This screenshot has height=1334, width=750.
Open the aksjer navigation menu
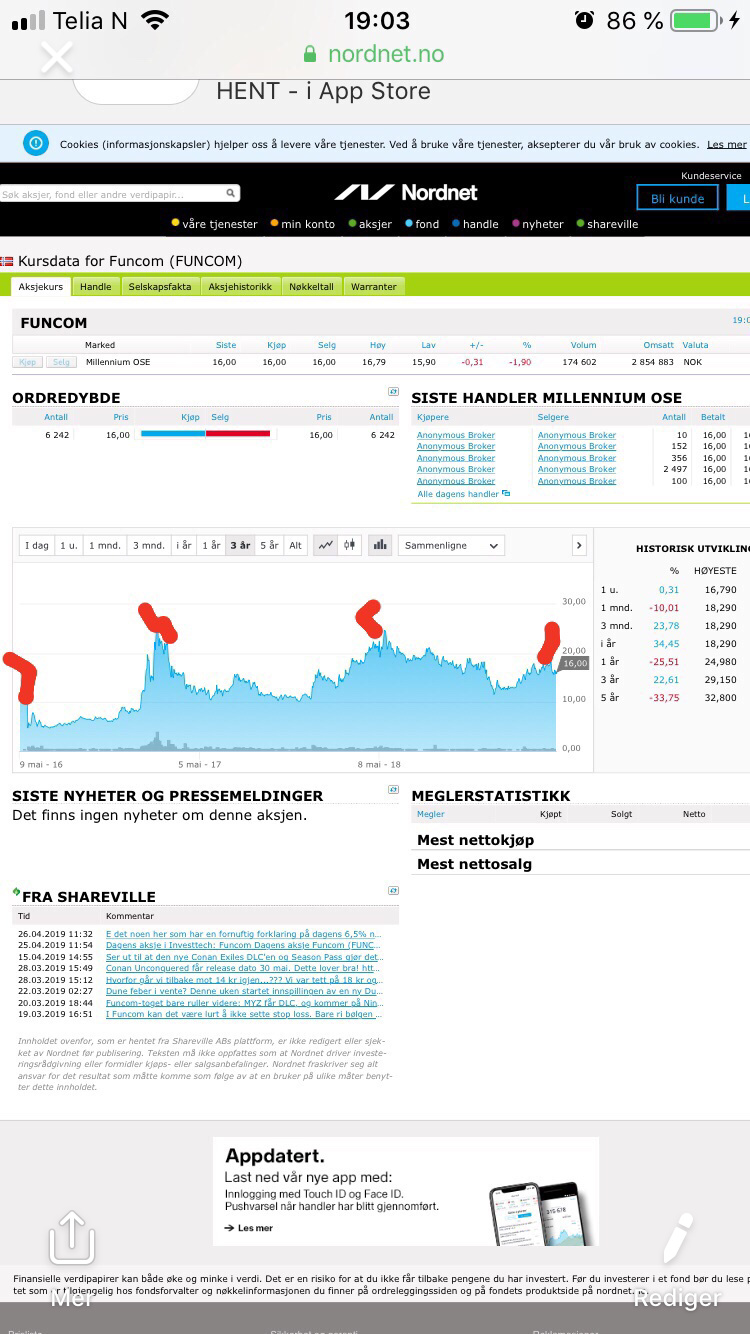click(x=370, y=224)
